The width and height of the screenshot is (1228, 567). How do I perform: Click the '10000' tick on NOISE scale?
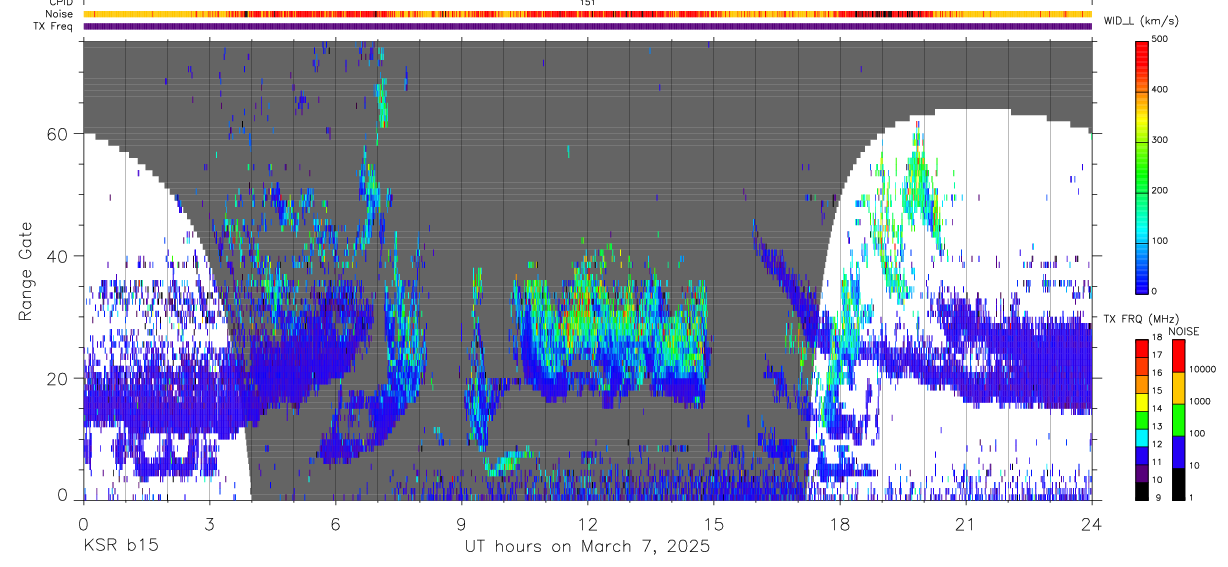[x=1204, y=369]
